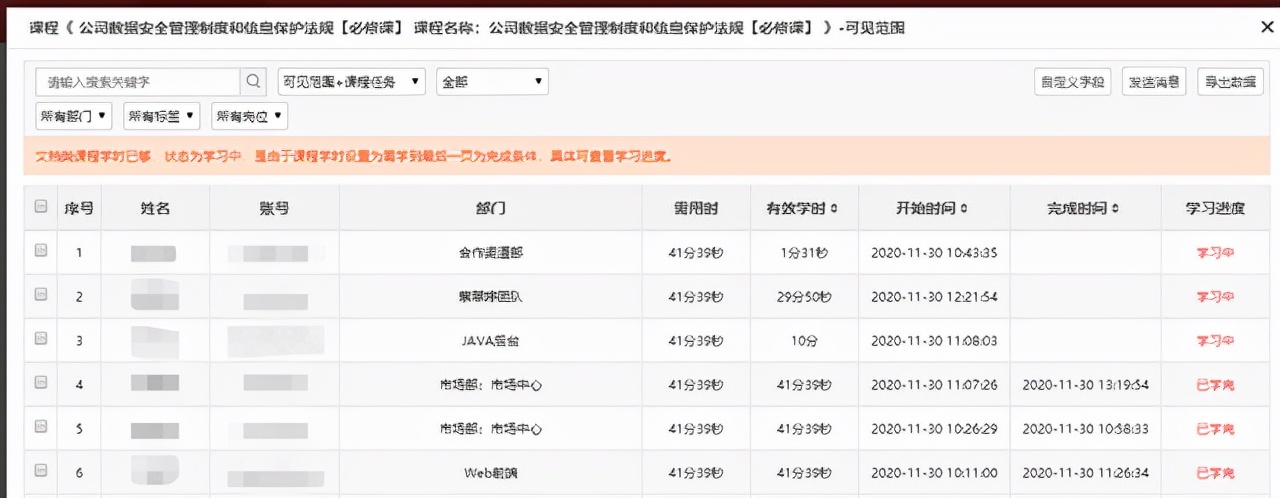1280x498 pixels.
Task: Click the magnifier search icon
Action: coord(254,82)
